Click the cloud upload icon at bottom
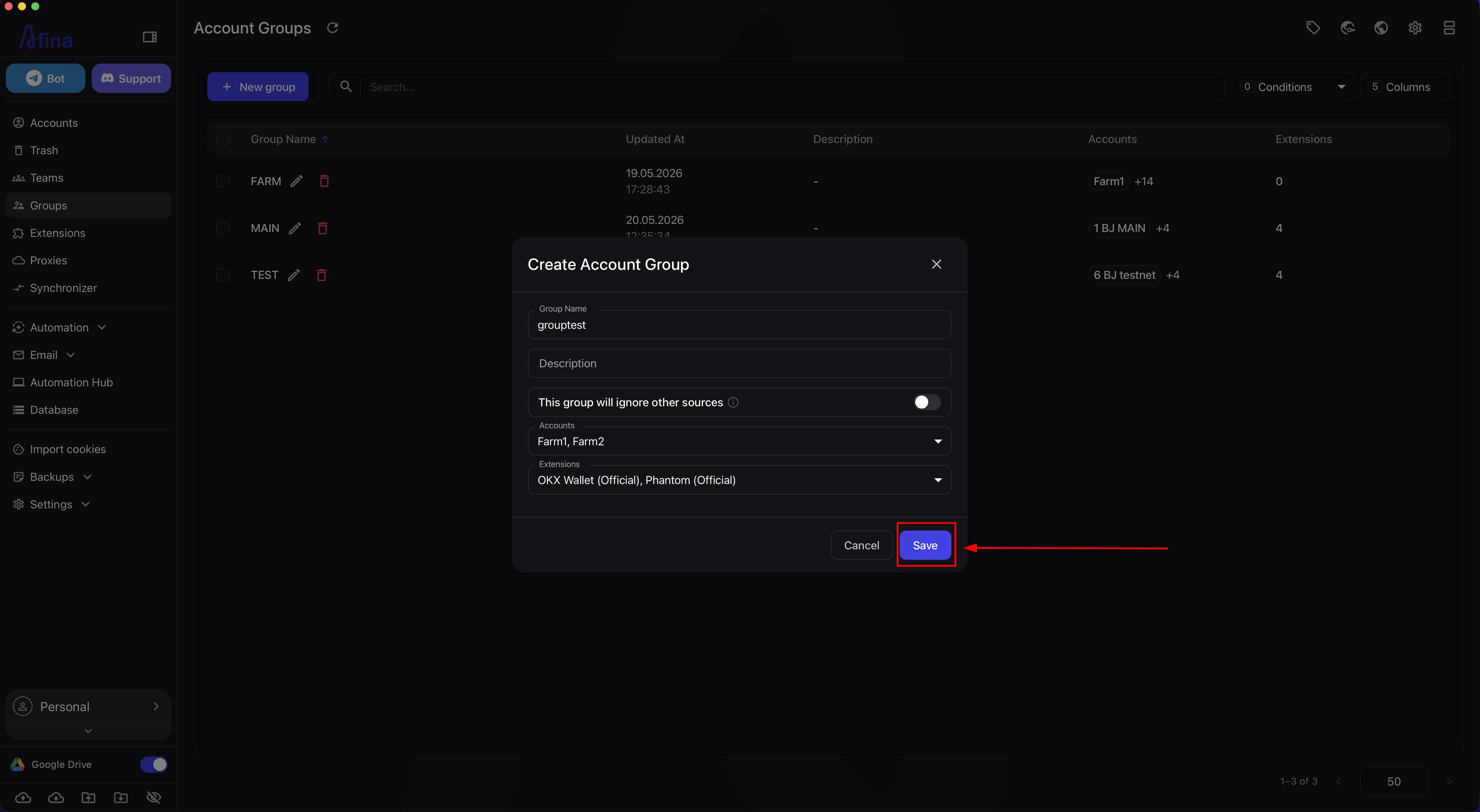 [23, 797]
